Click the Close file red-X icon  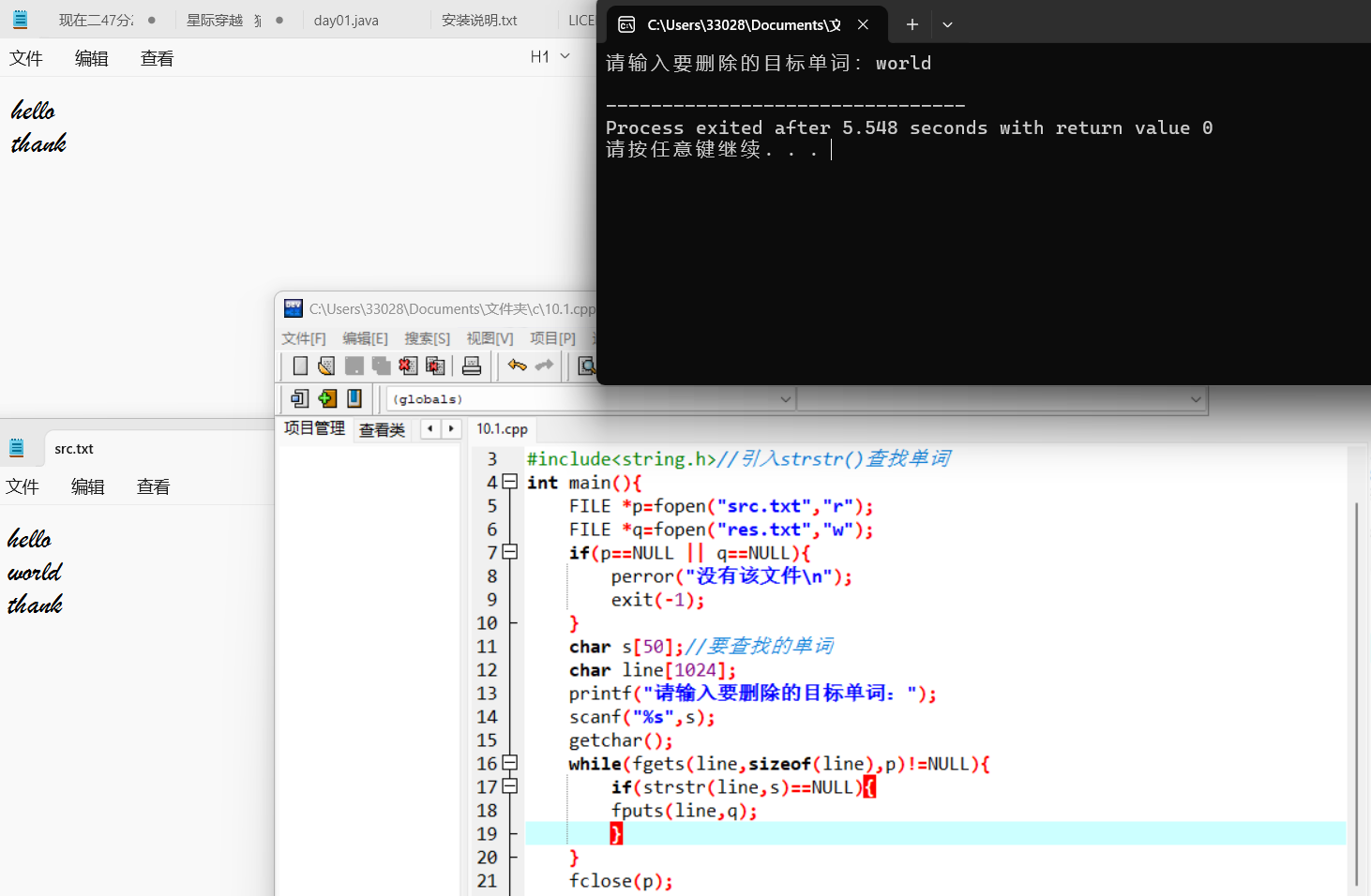coord(408,366)
